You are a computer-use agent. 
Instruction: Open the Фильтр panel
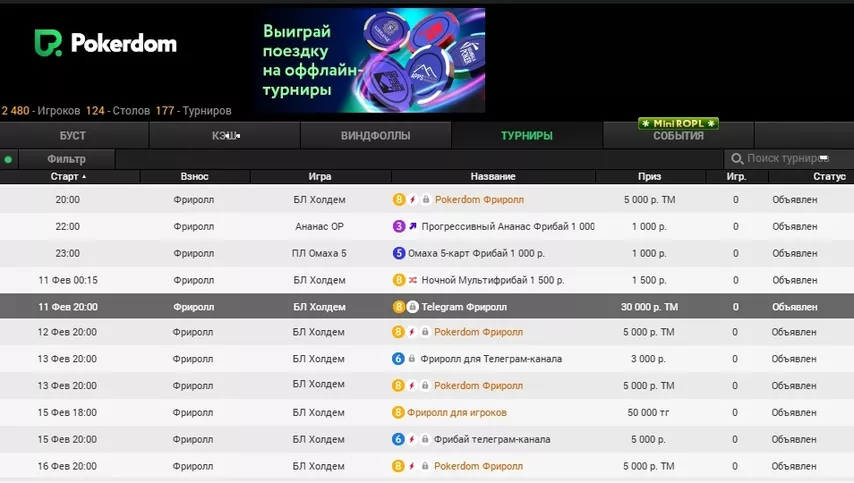point(66,159)
